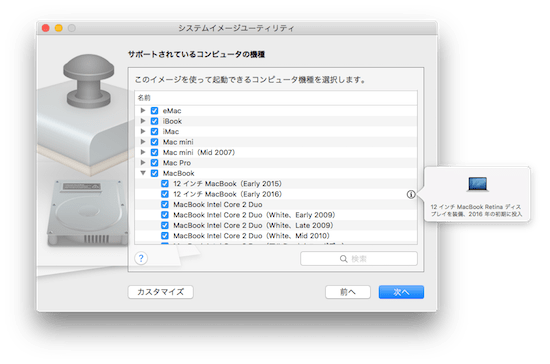Open help with the question mark button
The image size is (550, 364).
(141, 258)
